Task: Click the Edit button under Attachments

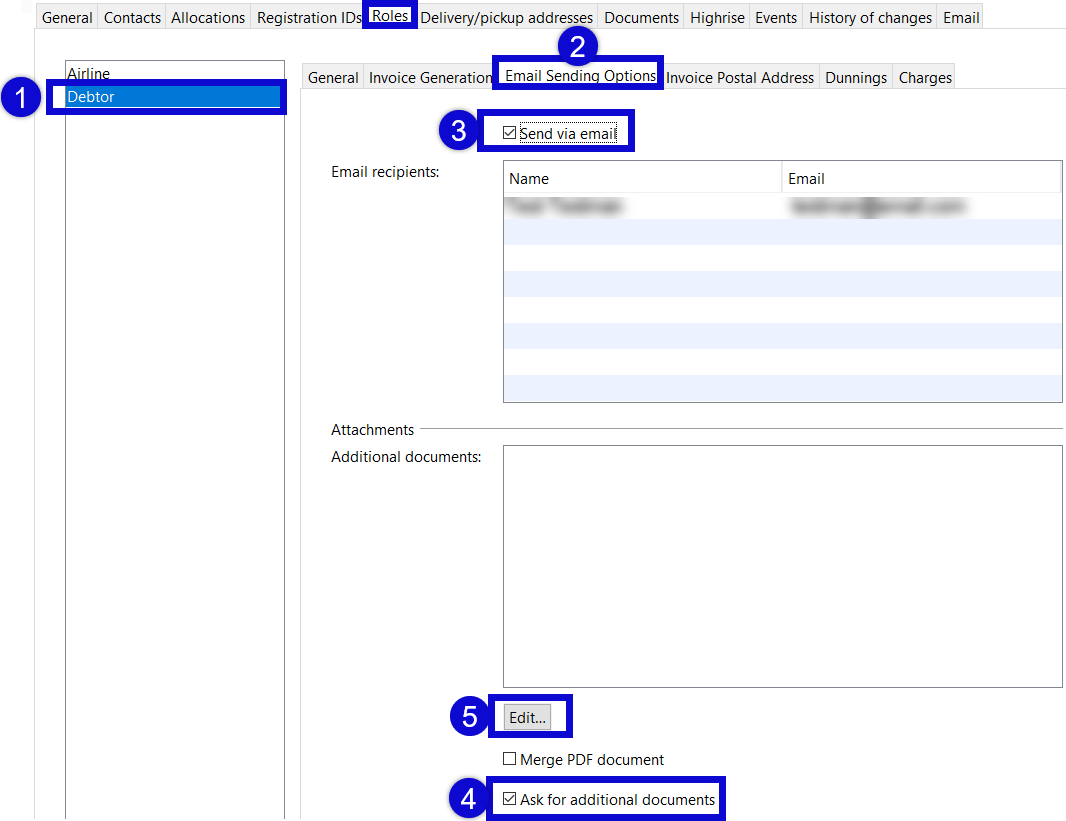Action: [530, 717]
